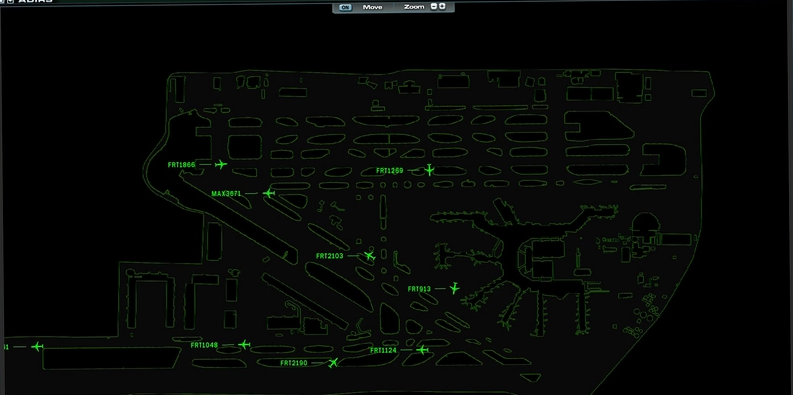Select the FRT1048 aircraft icon

coord(244,344)
